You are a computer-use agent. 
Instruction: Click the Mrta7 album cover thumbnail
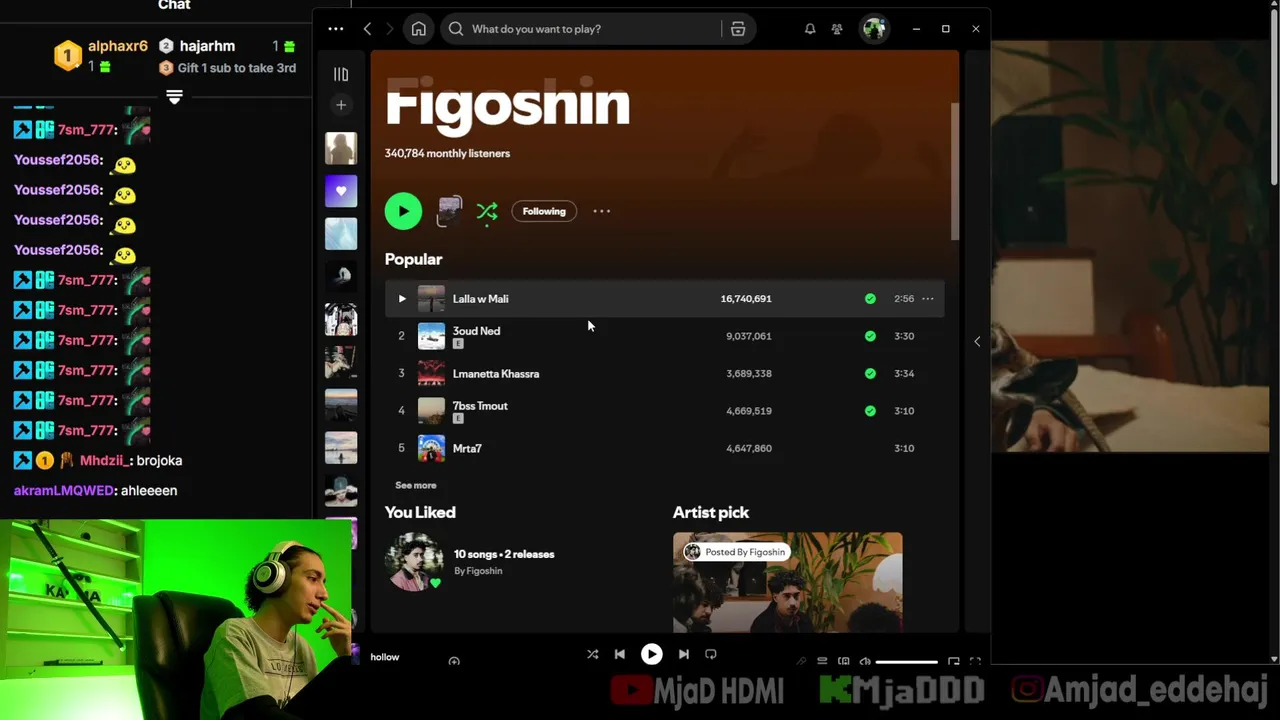pyautogui.click(x=431, y=448)
